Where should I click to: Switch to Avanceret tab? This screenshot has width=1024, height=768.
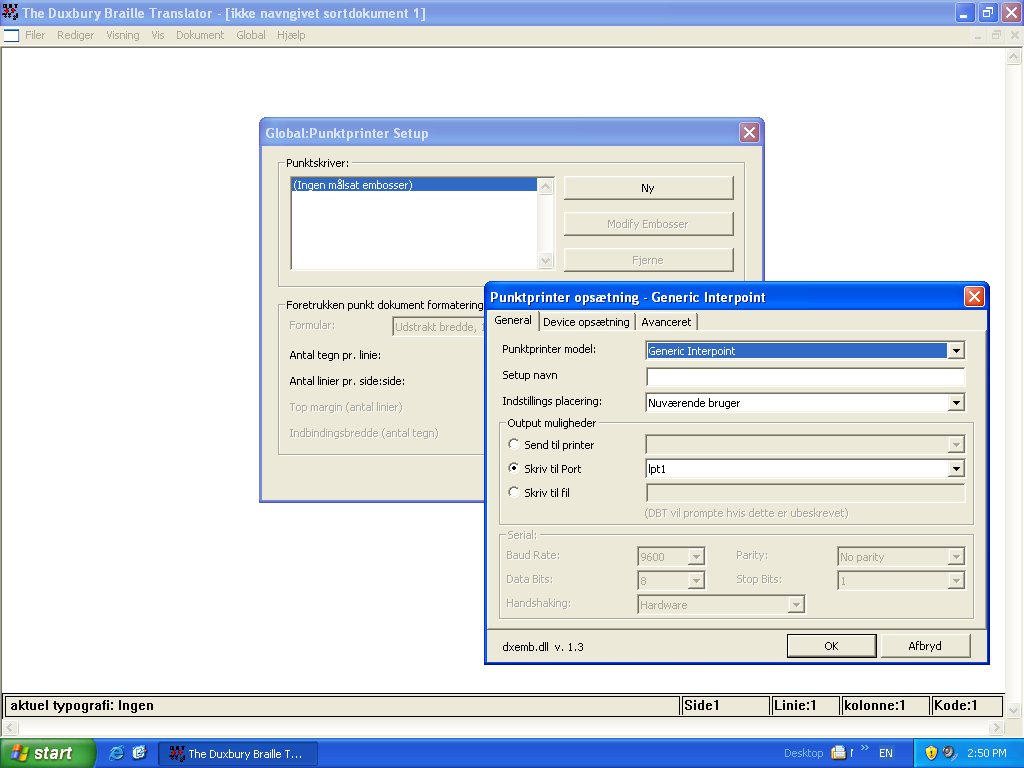(666, 322)
